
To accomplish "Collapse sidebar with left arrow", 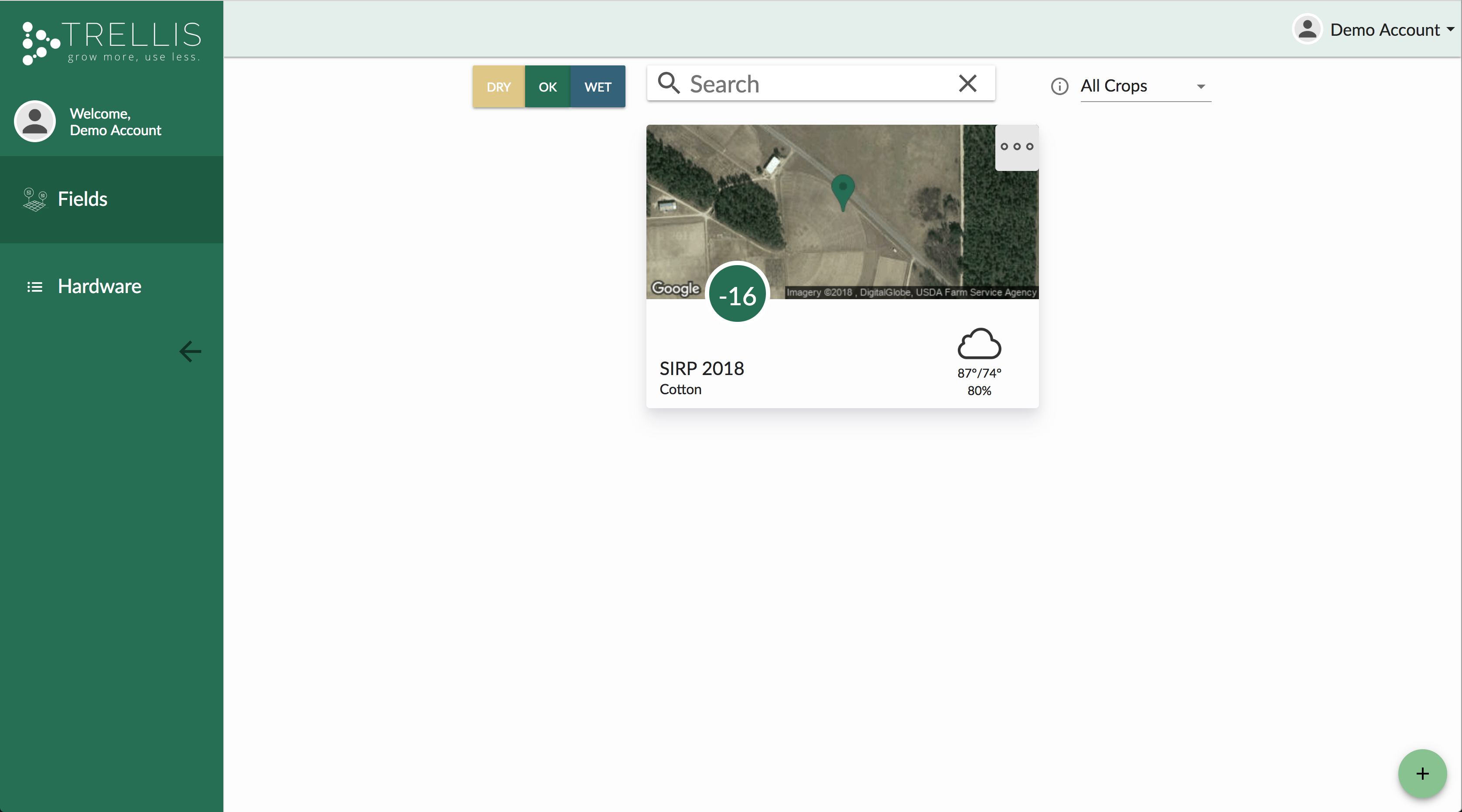I will click(190, 351).
